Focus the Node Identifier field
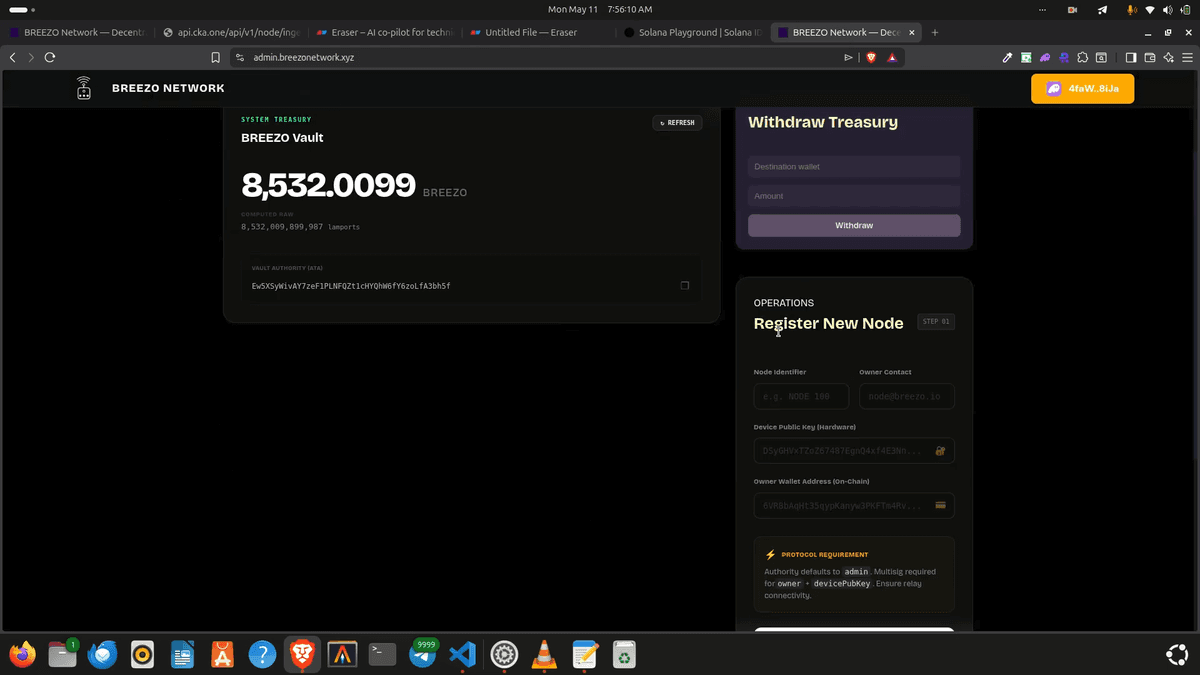Image resolution: width=1200 pixels, height=675 pixels. pyautogui.click(x=801, y=396)
